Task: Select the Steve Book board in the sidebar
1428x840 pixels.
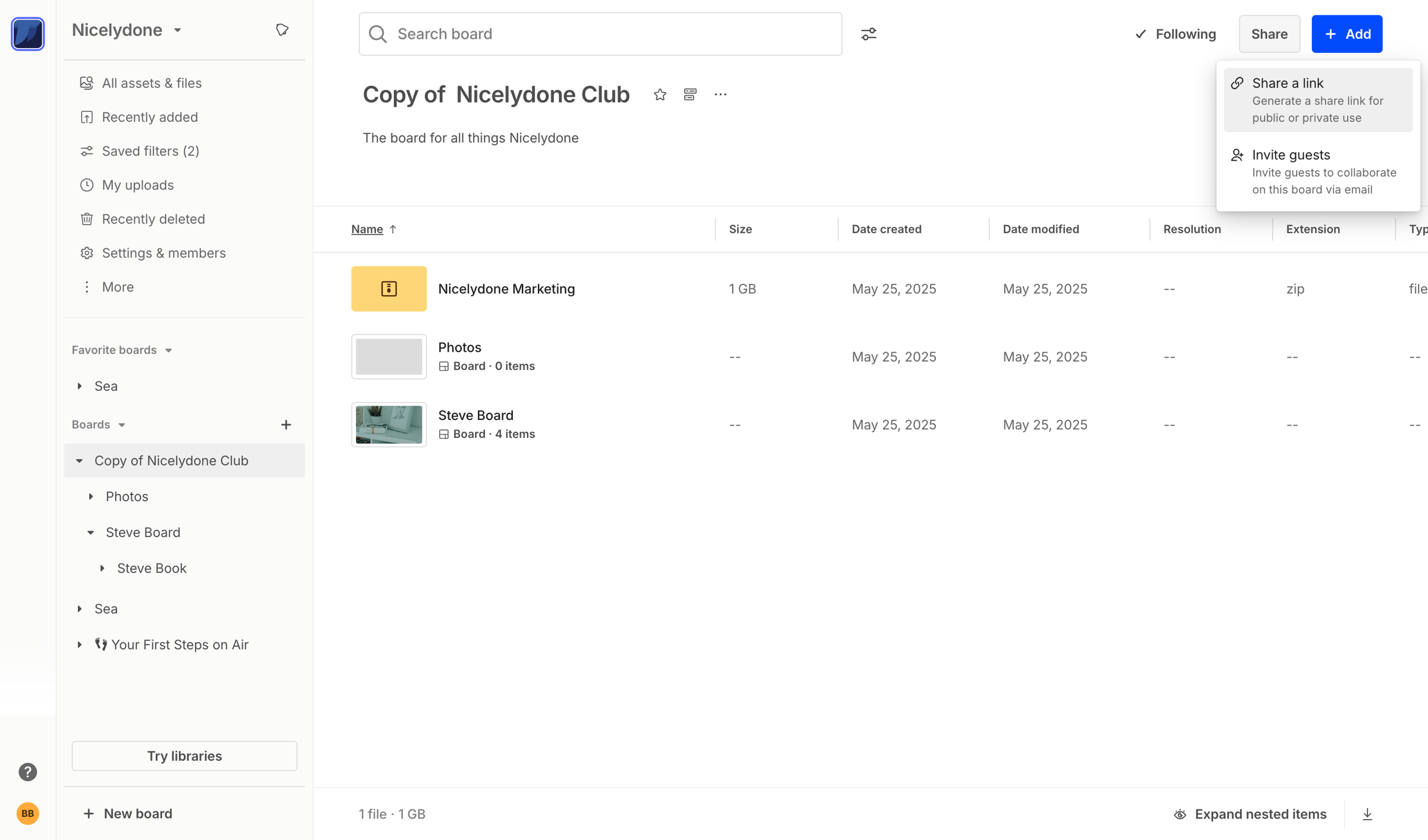Action: click(x=152, y=568)
